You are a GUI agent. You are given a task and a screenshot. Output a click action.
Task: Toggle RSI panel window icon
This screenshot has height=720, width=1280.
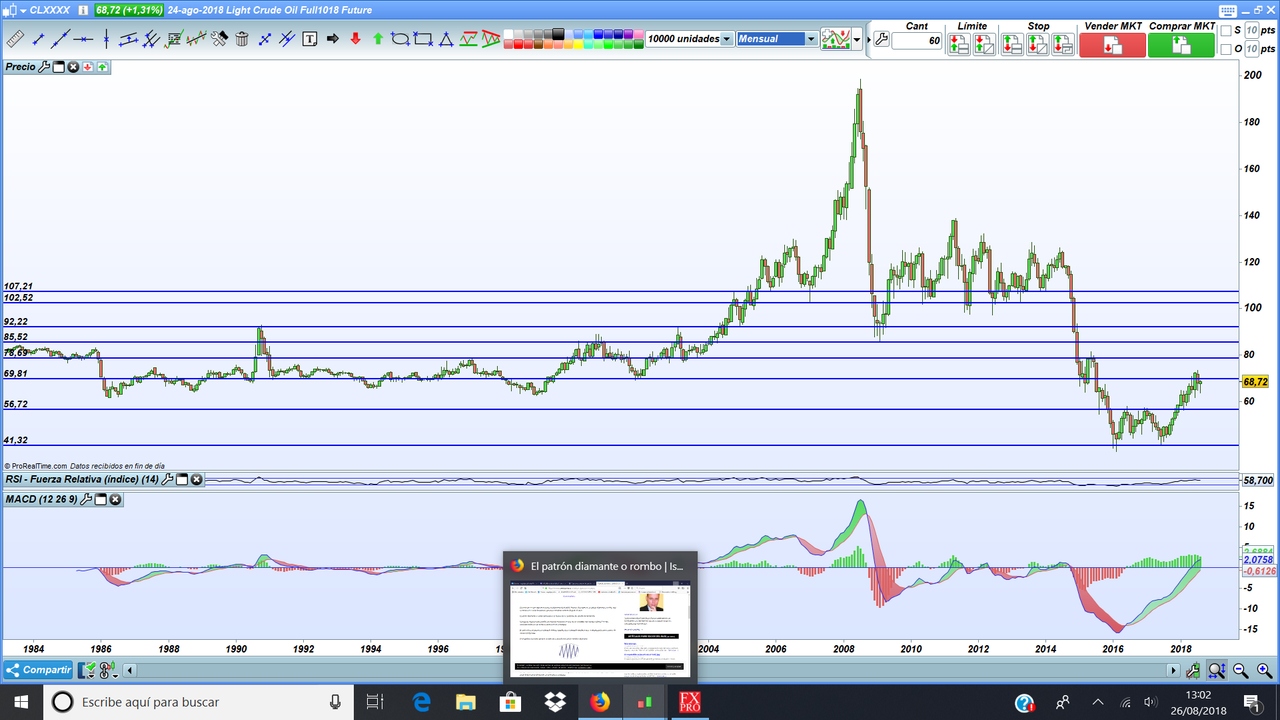[x=182, y=480]
